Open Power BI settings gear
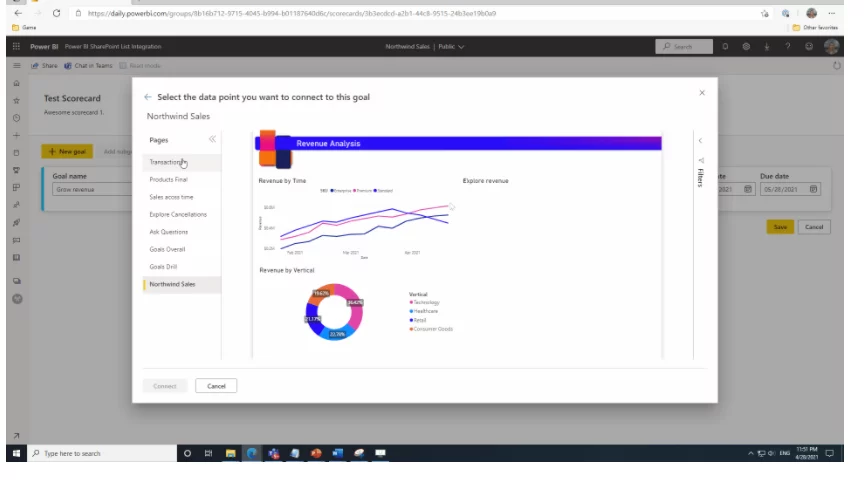The image size is (867, 480). [x=746, y=46]
